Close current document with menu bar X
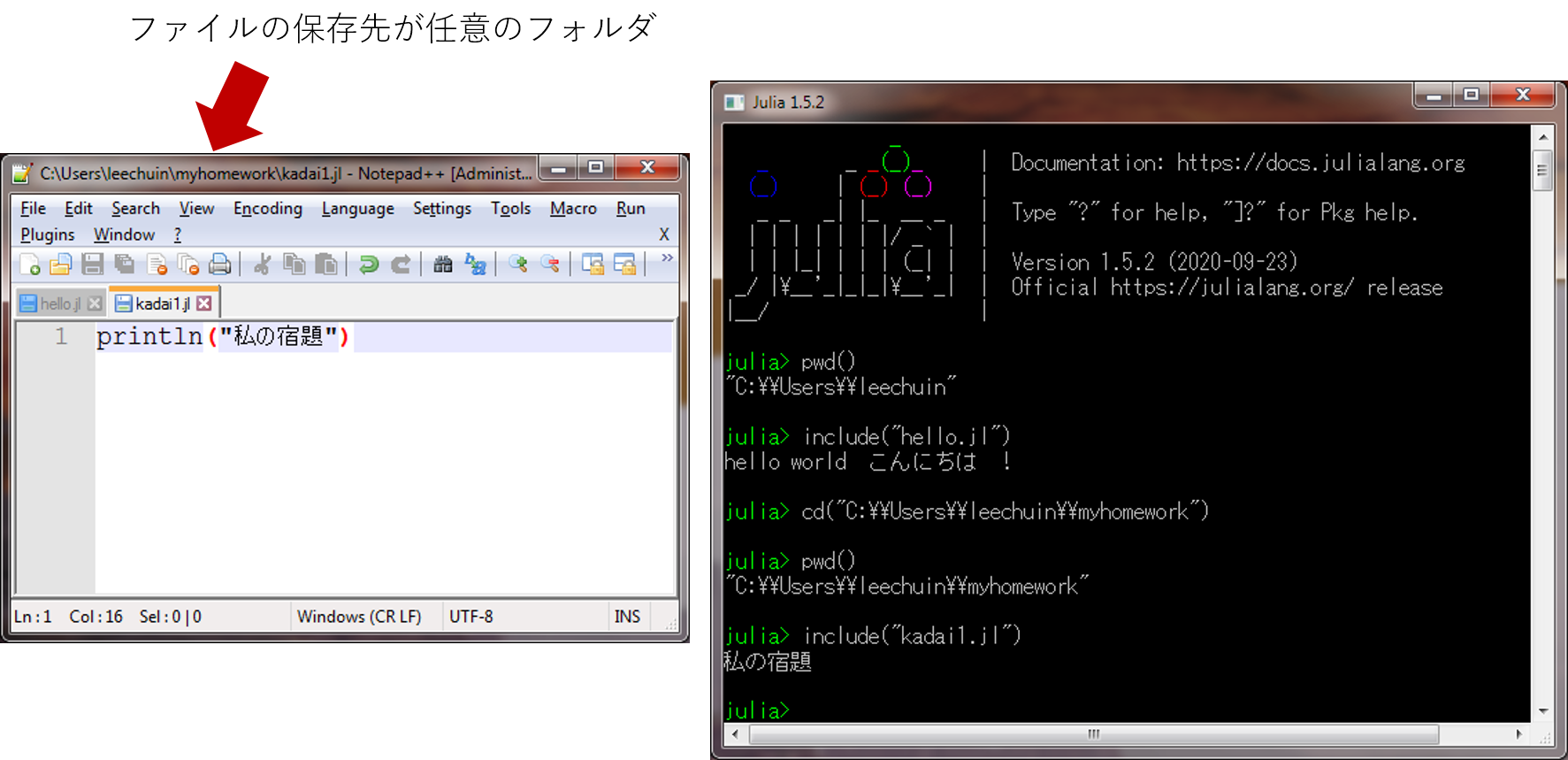This screenshot has width=1568, height=760. pyautogui.click(x=664, y=234)
